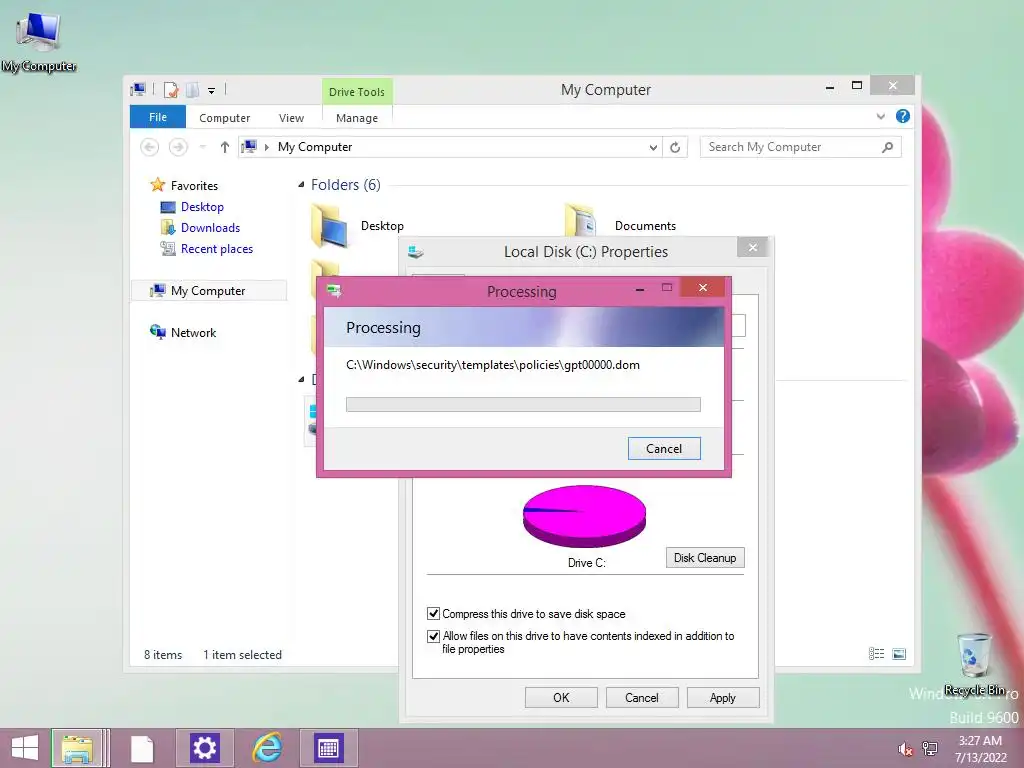Click the muted volume tray icon
The width and height of the screenshot is (1024, 768).
pyautogui.click(x=905, y=749)
